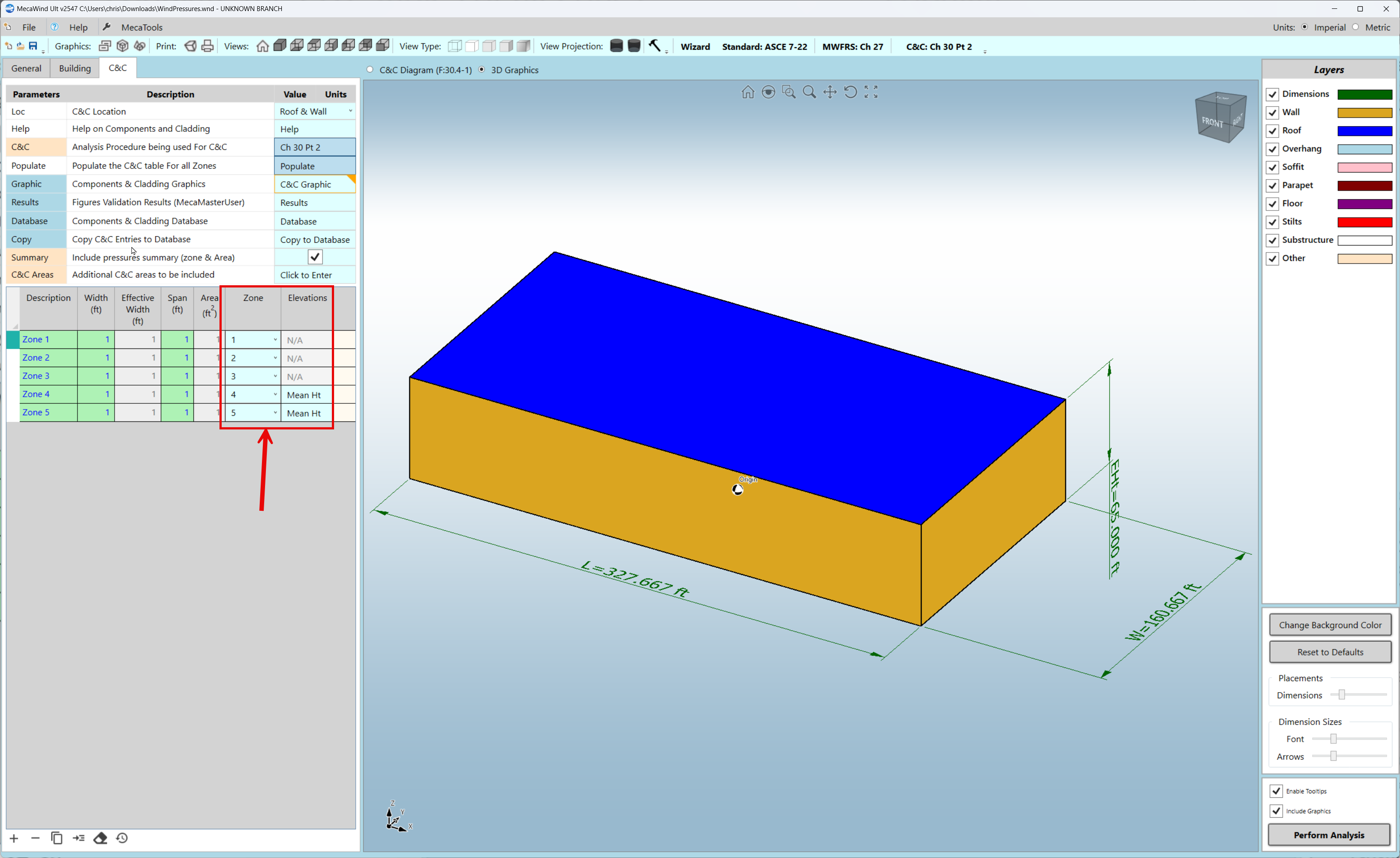The width and height of the screenshot is (1400, 858).
Task: Expand the Zone dropdown for Zone 1 row
Action: (275, 340)
